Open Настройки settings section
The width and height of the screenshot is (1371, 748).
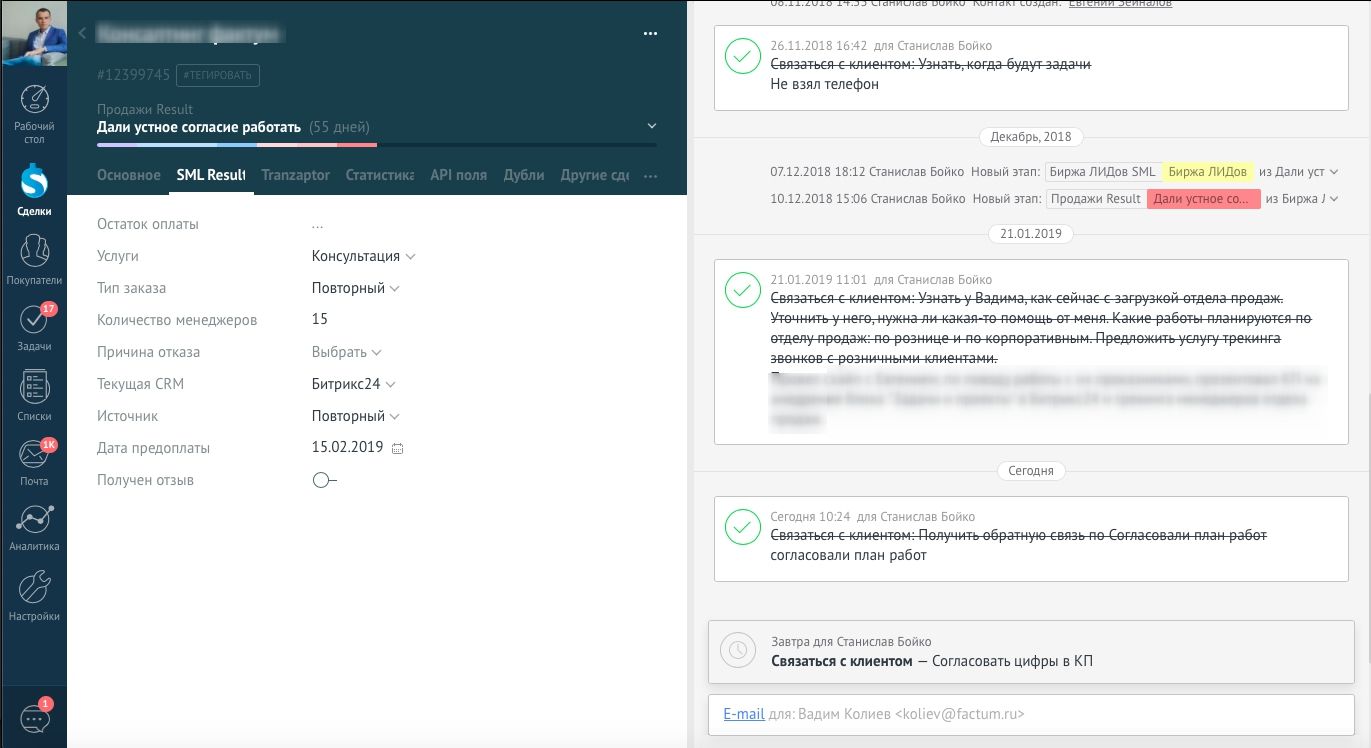(x=34, y=596)
